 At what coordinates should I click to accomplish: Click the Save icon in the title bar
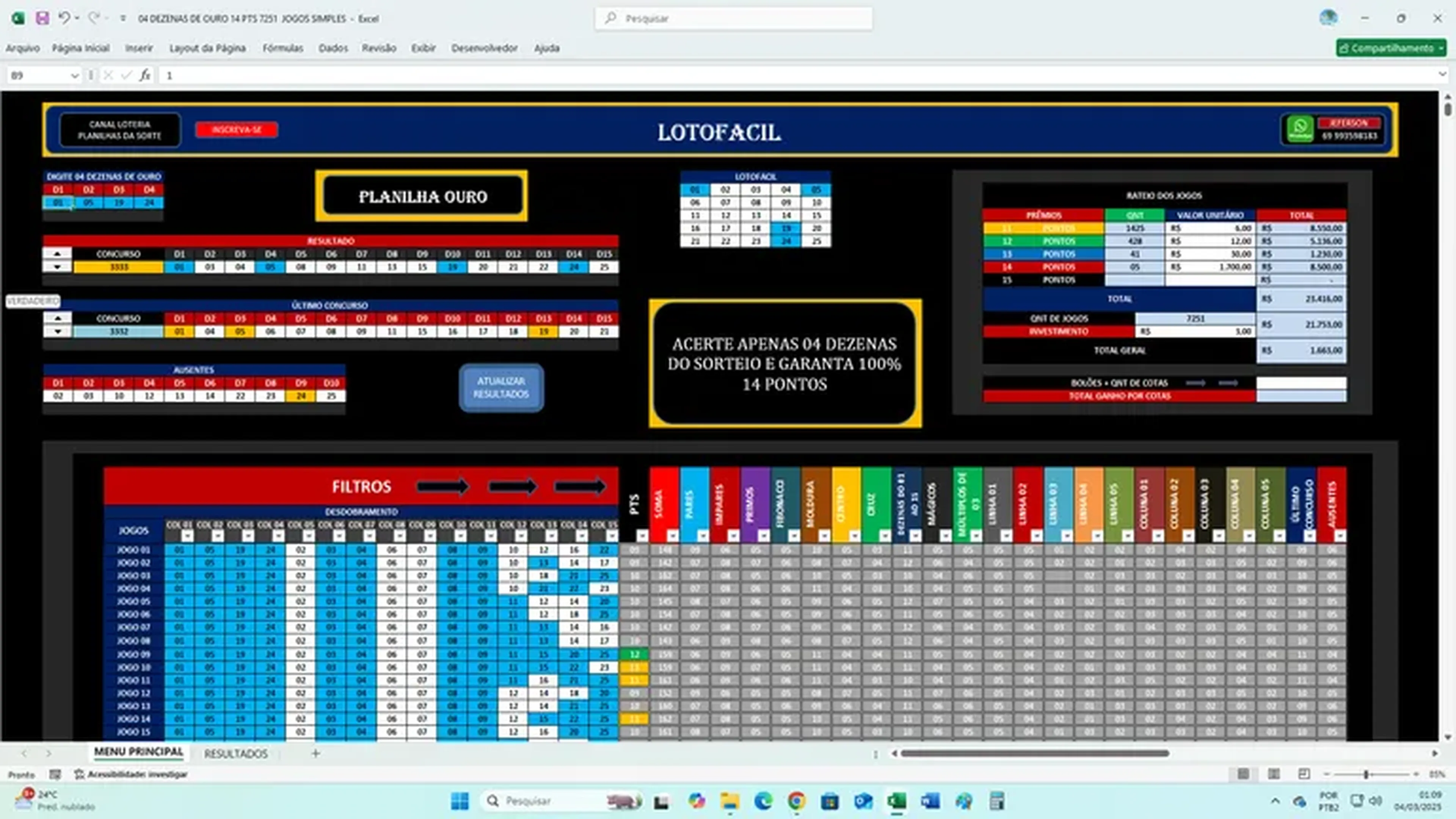click(x=42, y=18)
